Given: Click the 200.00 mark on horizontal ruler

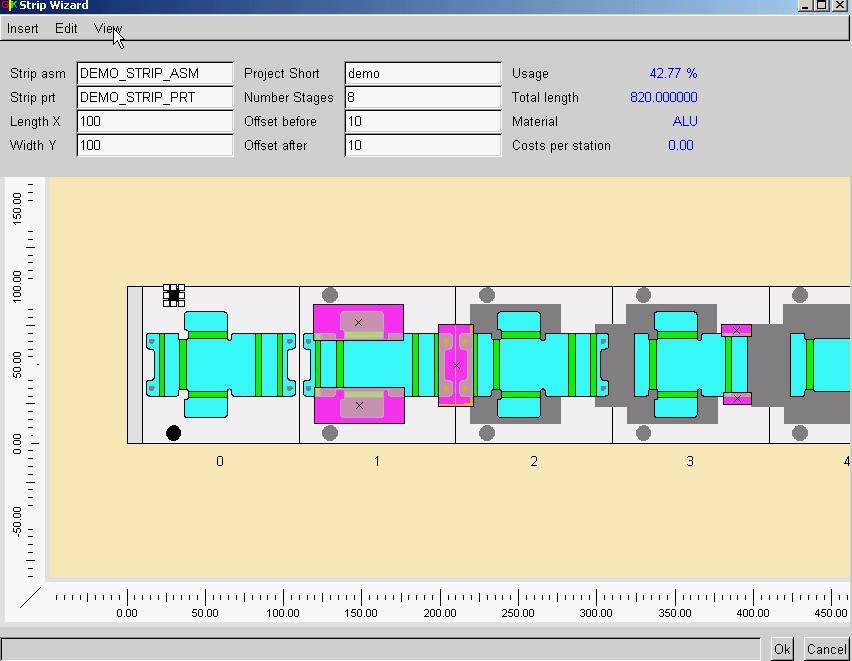Looking at the screenshot, I should 440,613.
